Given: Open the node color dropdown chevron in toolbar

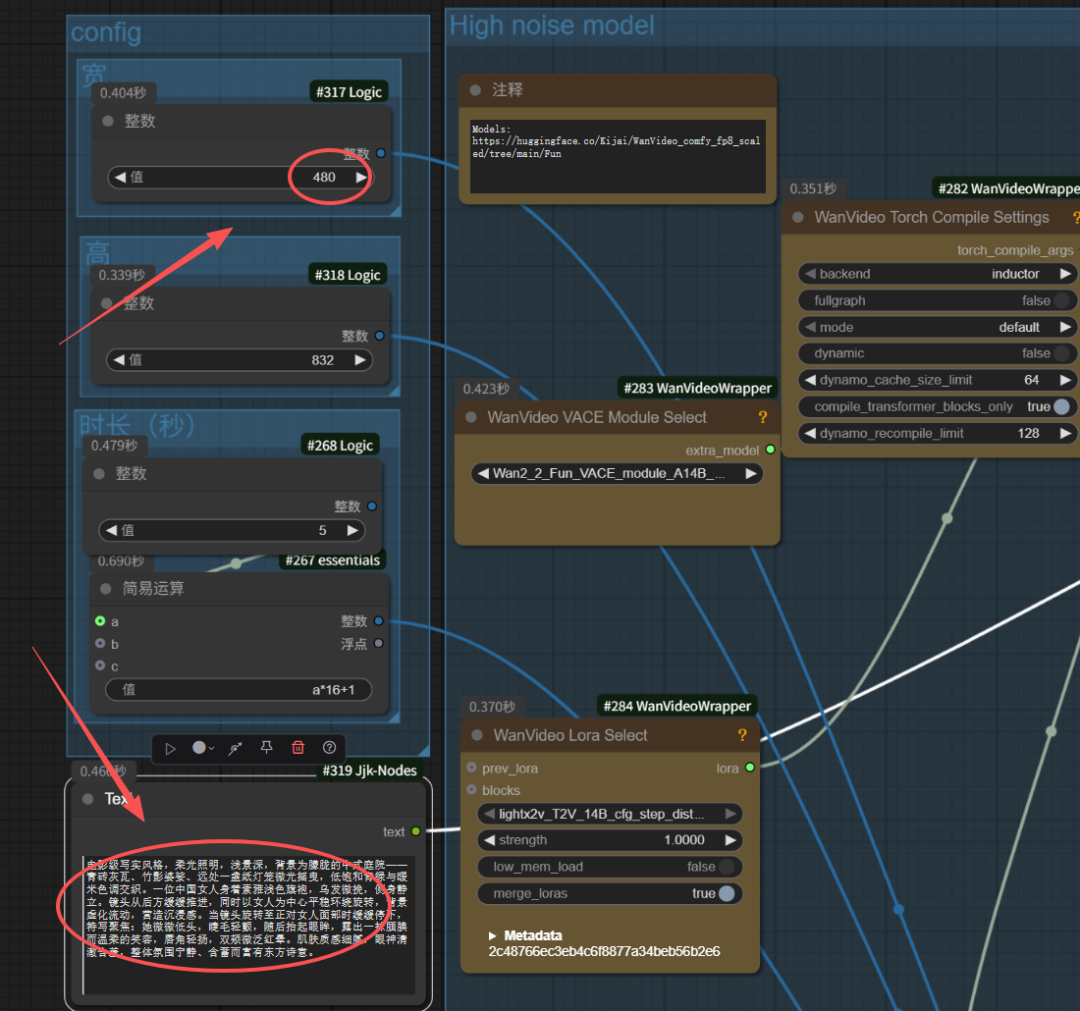Looking at the screenshot, I should tap(211, 749).
